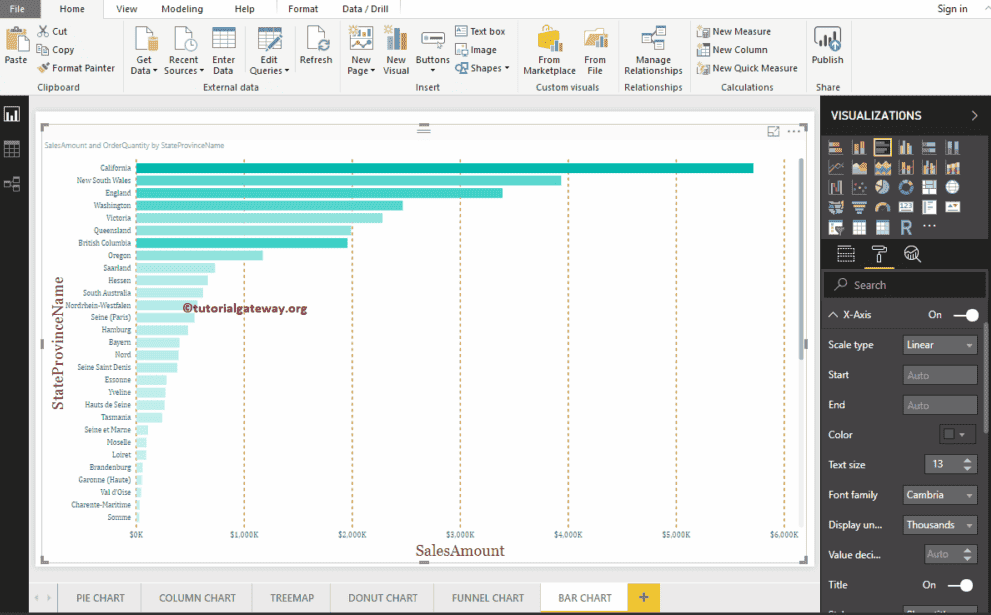Screen dimensions: 991x615
Task: Open the Scale type dropdown
Action: [940, 344]
